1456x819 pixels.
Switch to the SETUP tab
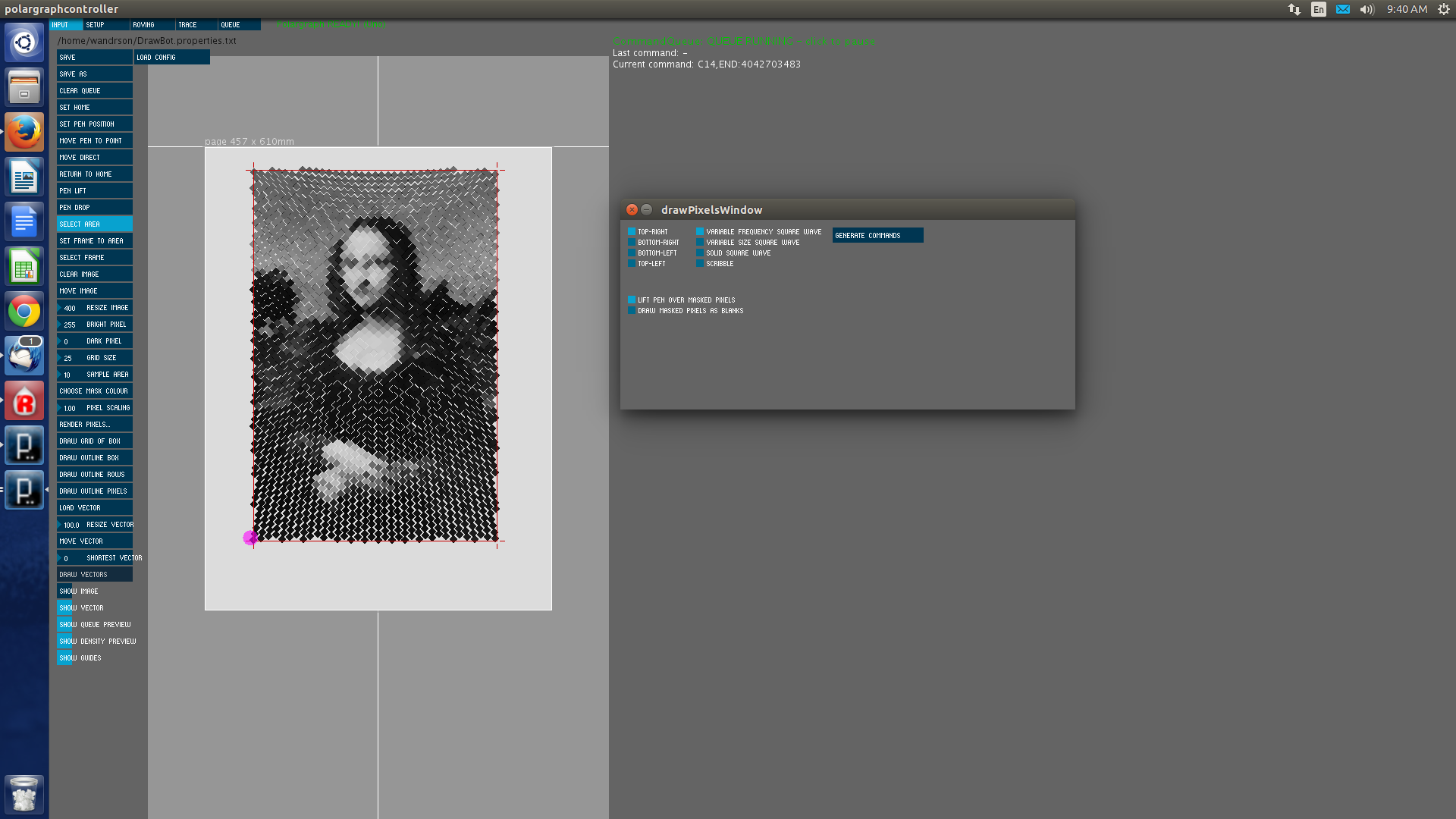coord(106,25)
